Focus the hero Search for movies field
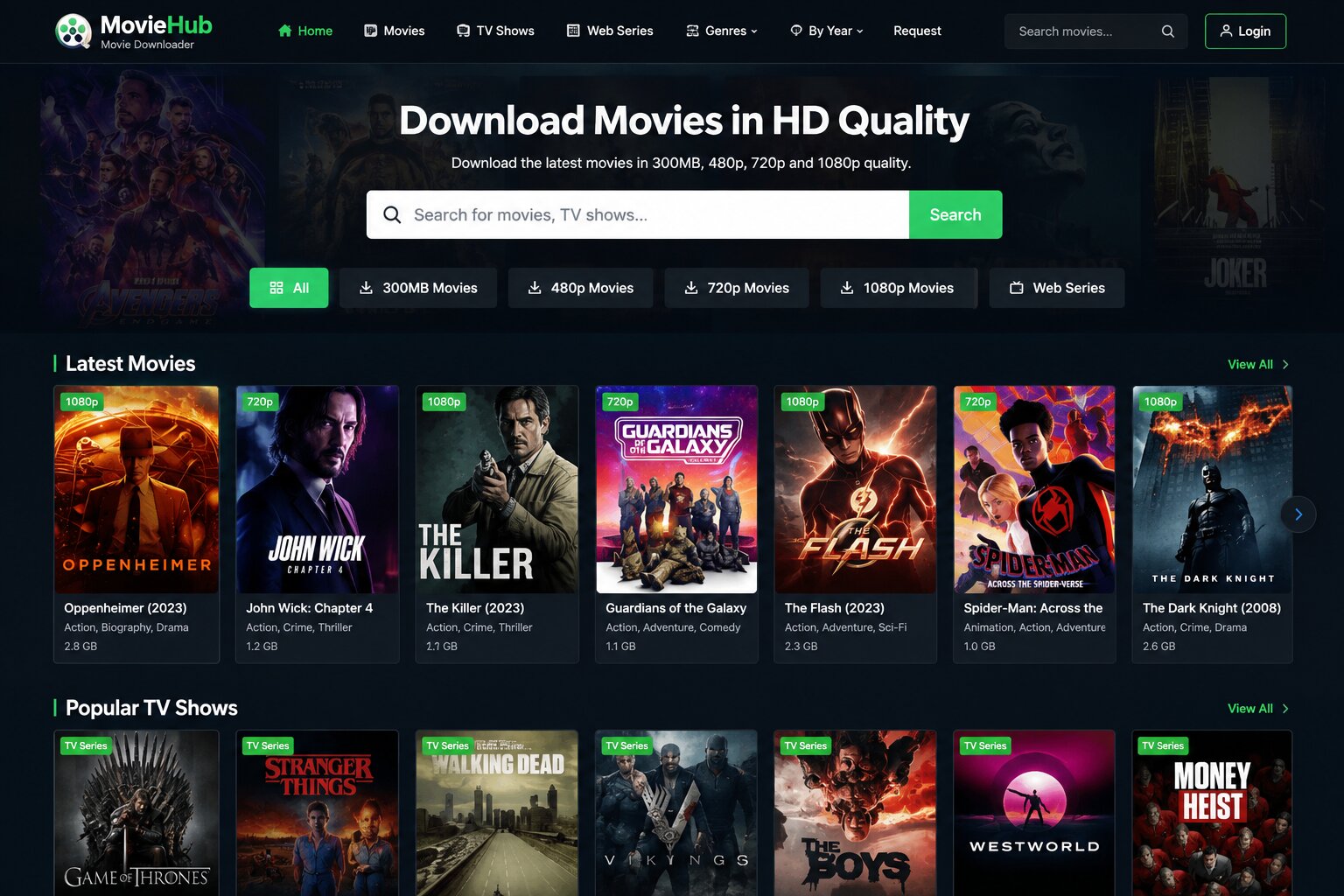Image resolution: width=1344 pixels, height=896 pixels. [638, 214]
